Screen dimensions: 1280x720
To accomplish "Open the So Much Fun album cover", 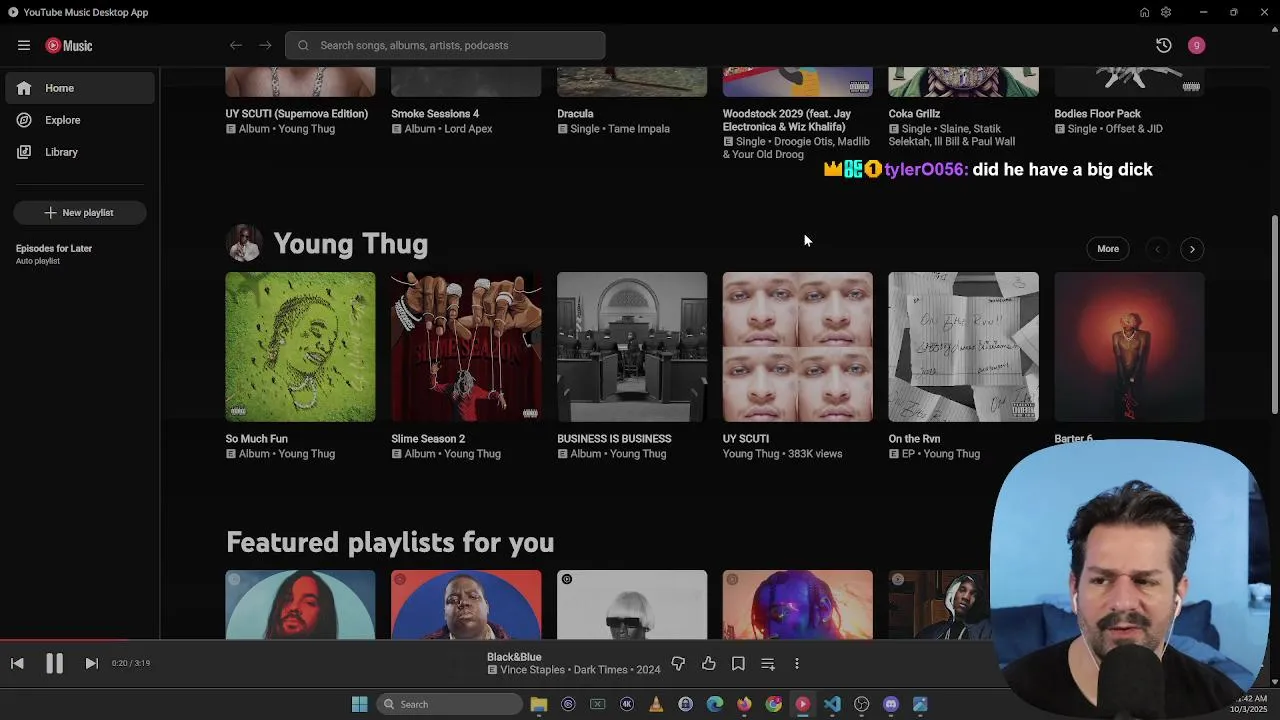I will [300, 347].
